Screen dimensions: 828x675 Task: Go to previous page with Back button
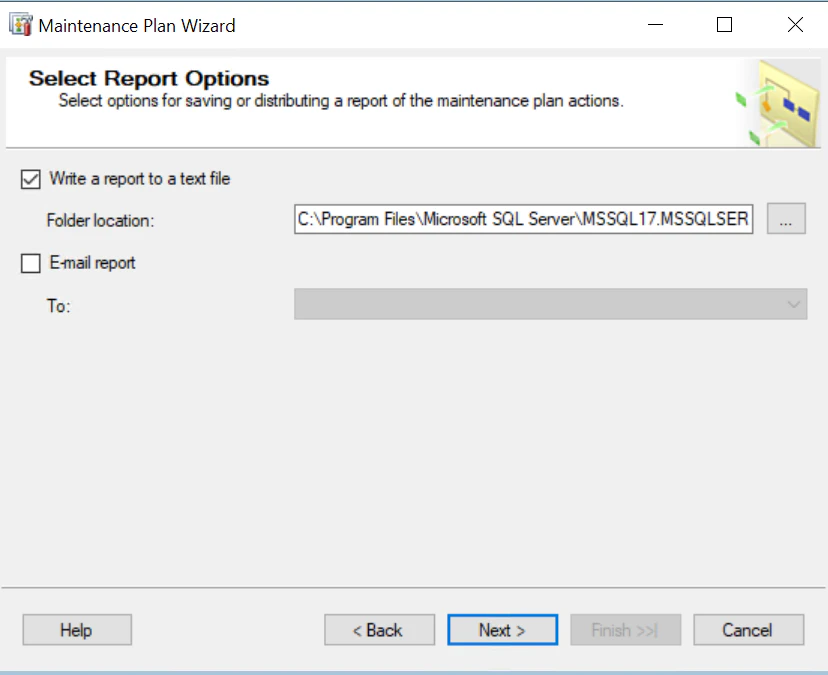[x=379, y=630]
